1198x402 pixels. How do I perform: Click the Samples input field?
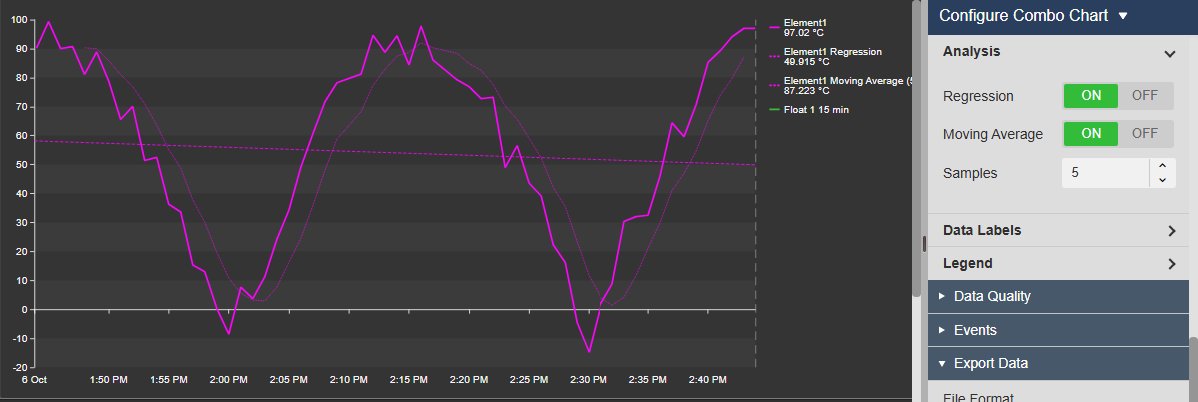coord(1106,173)
